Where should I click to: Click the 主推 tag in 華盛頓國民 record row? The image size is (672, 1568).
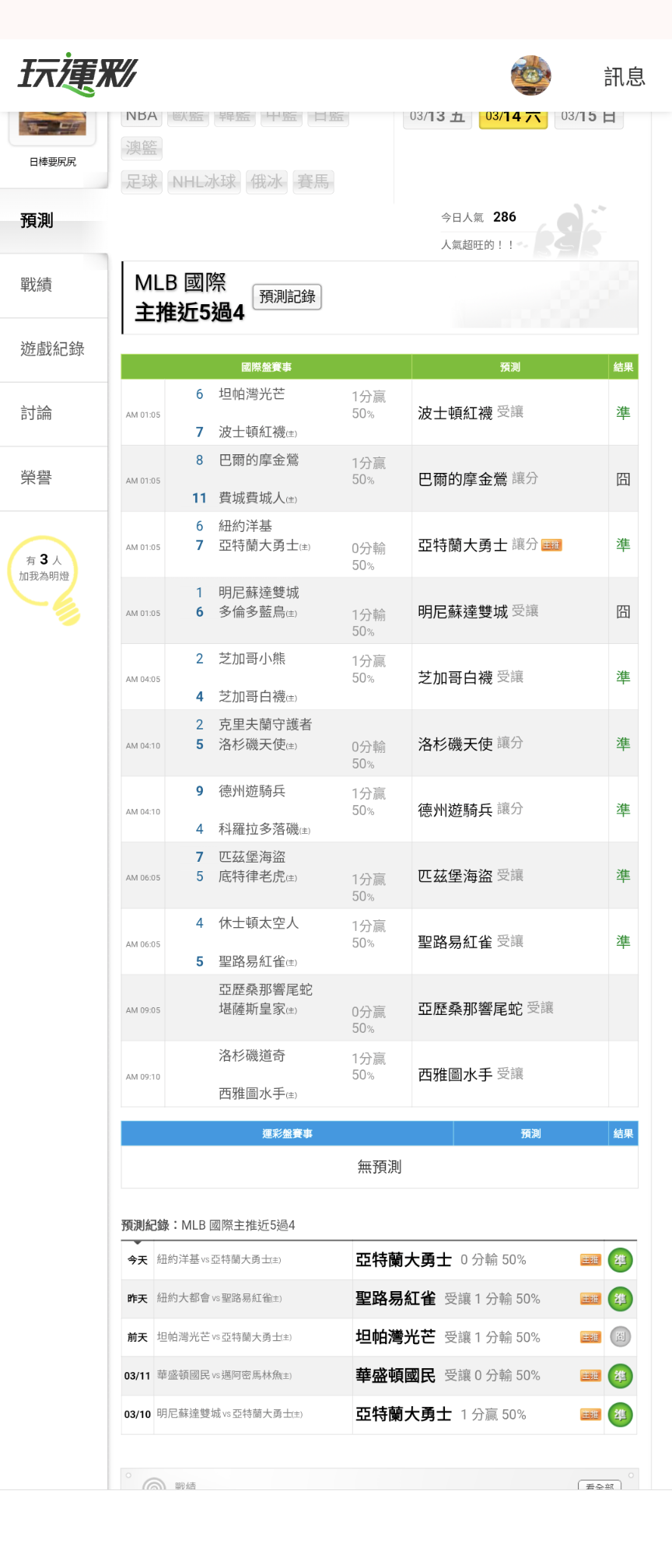[590, 1376]
